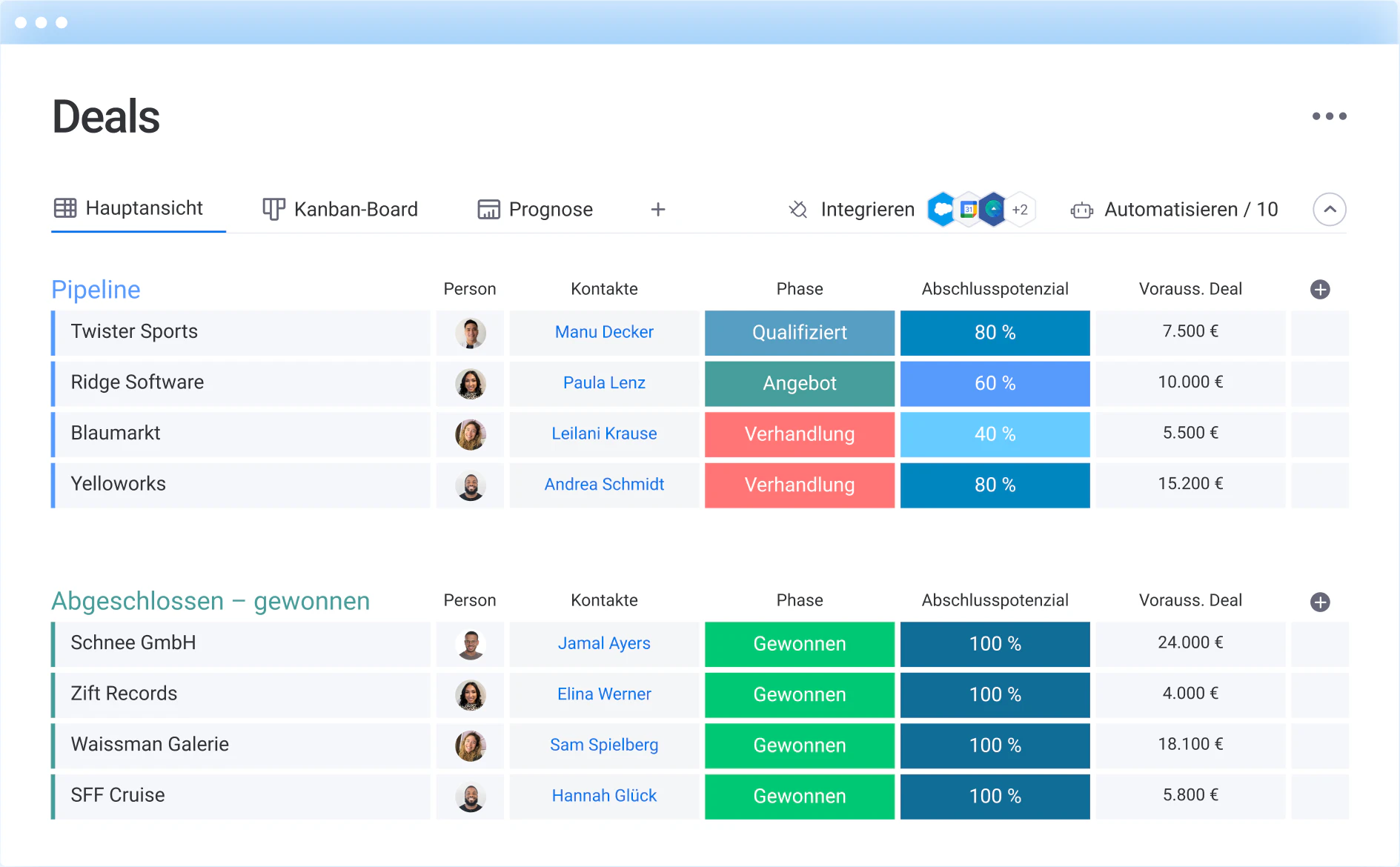Viewport: 1400px width, 867px height.
Task: Click the Kanban-Board icon
Action: click(273, 209)
